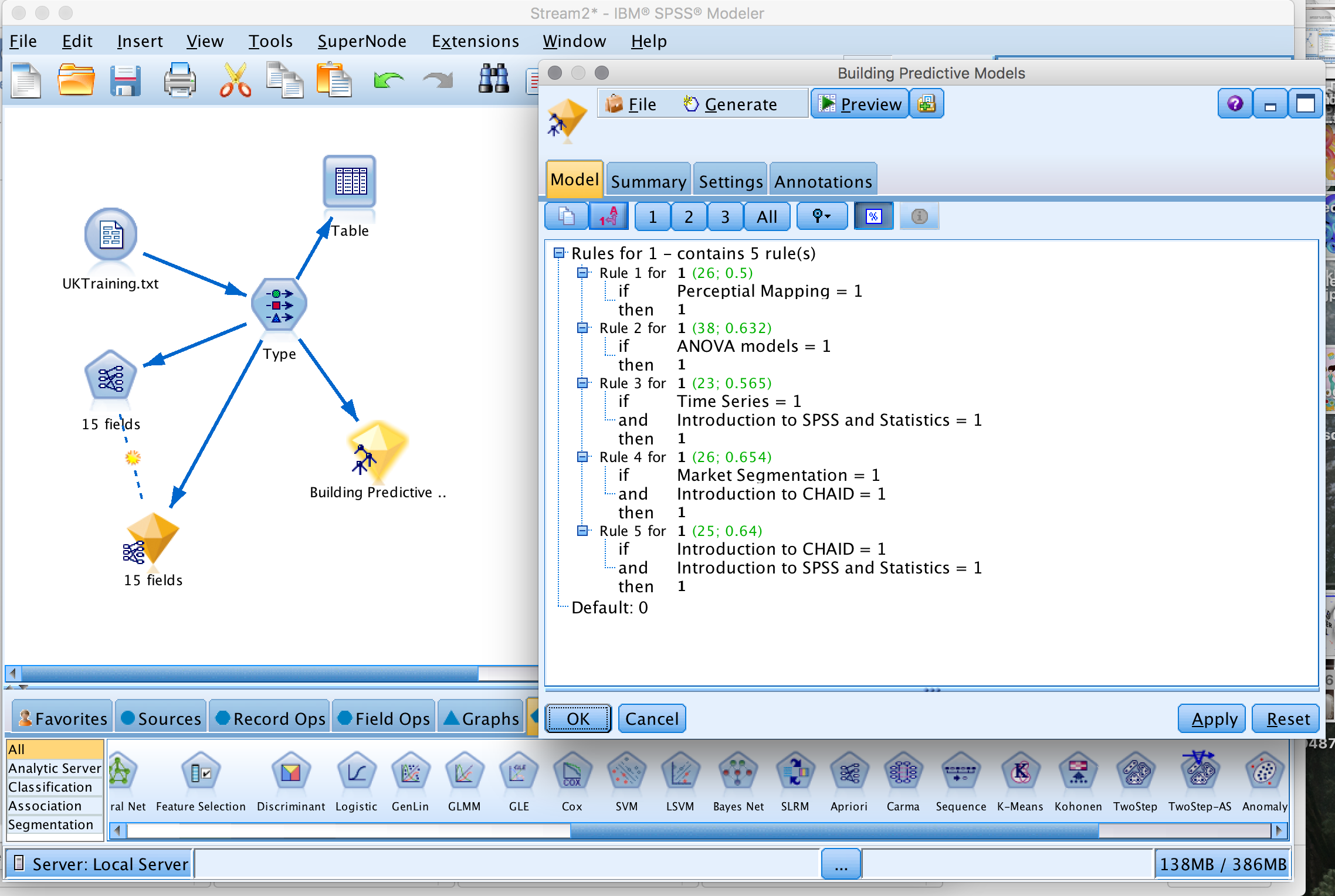Collapse the Rules for 1 root node
The width and height of the screenshot is (1335, 896).
[x=559, y=253]
